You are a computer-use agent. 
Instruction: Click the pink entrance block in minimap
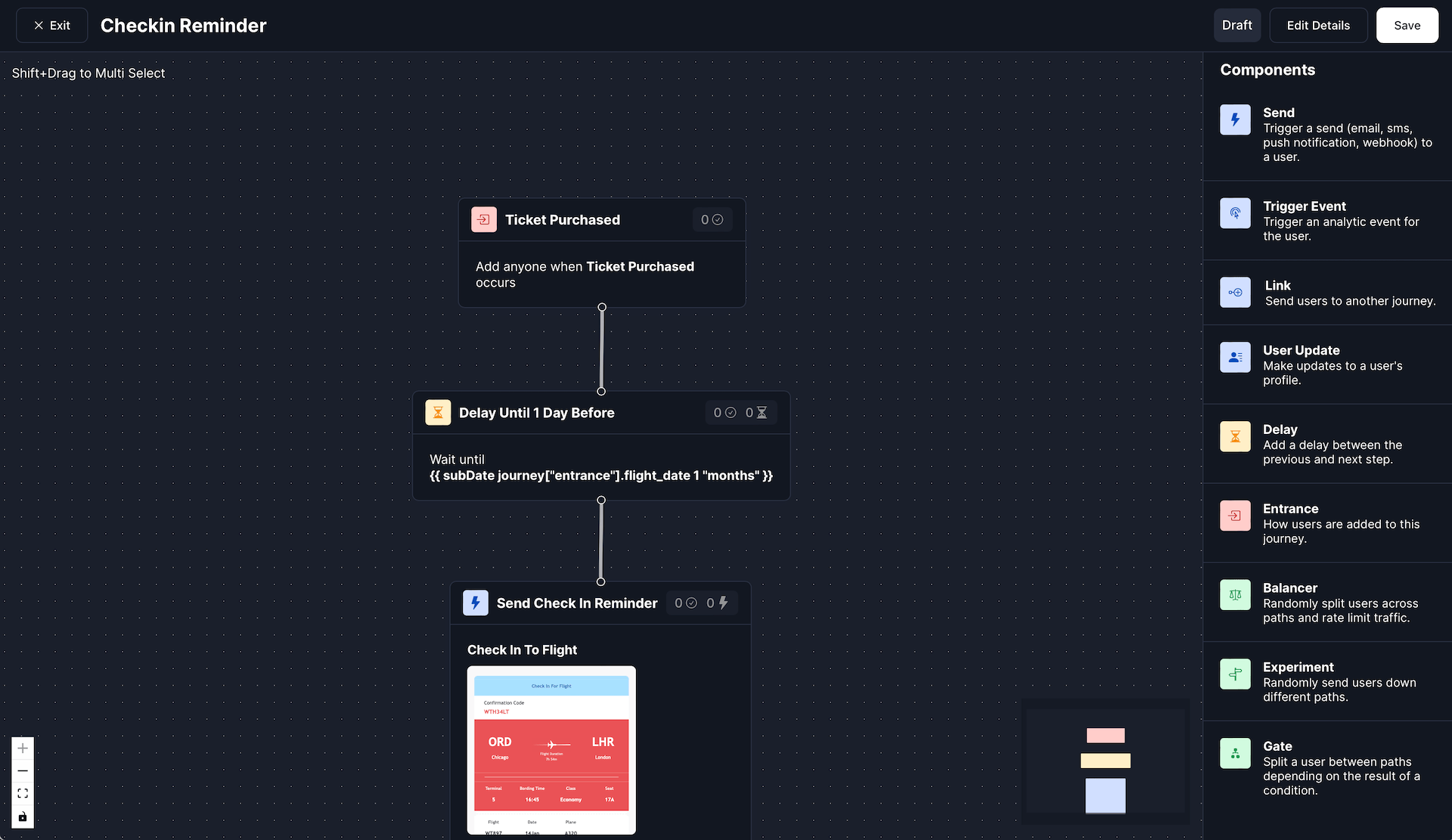pyautogui.click(x=1106, y=736)
